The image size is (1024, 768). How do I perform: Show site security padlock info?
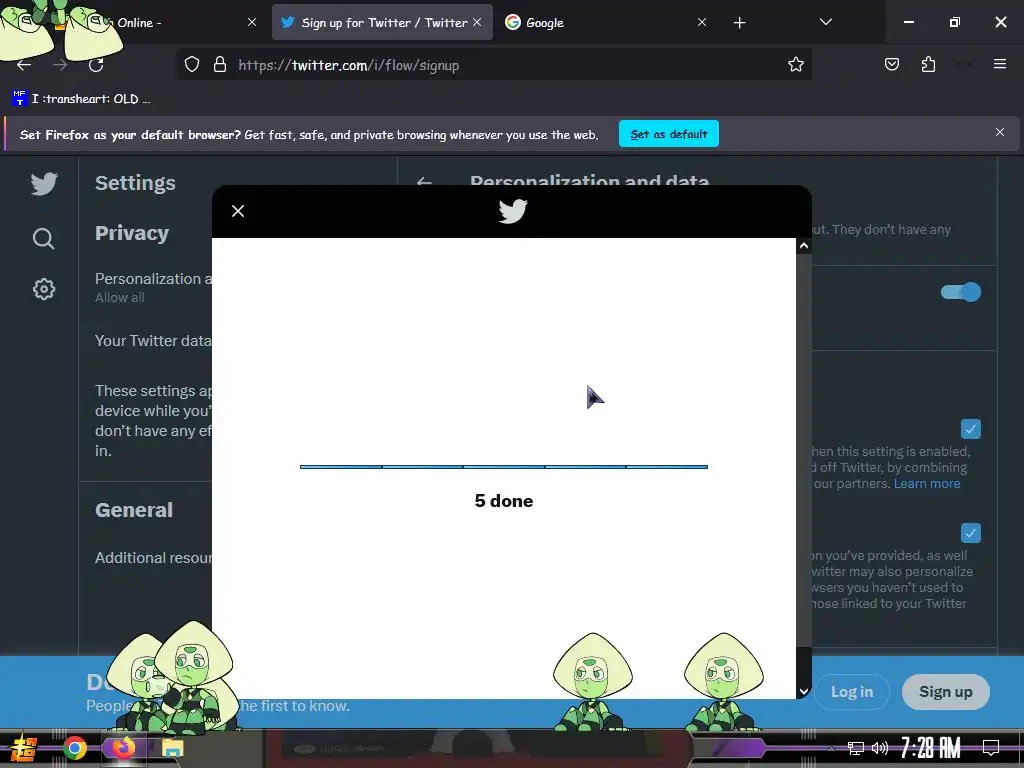coord(220,65)
